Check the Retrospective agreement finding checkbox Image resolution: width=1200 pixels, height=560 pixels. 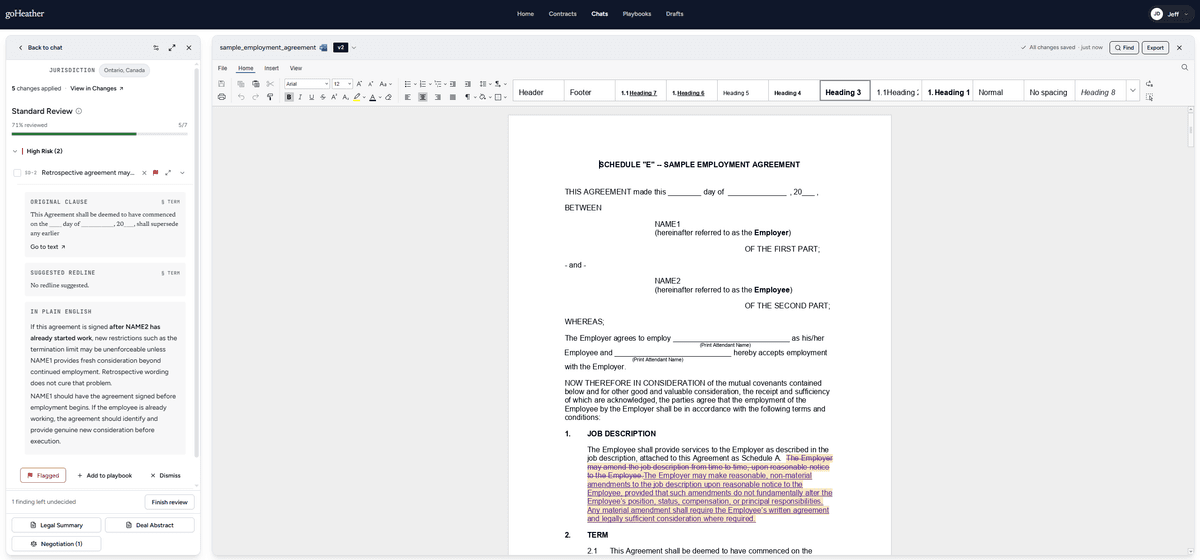point(17,172)
